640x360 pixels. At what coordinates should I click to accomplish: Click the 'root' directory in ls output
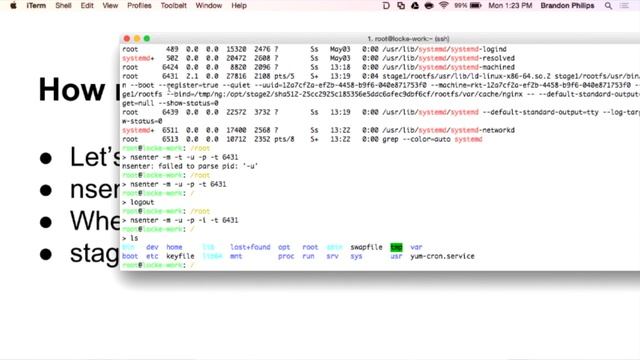coord(310,247)
